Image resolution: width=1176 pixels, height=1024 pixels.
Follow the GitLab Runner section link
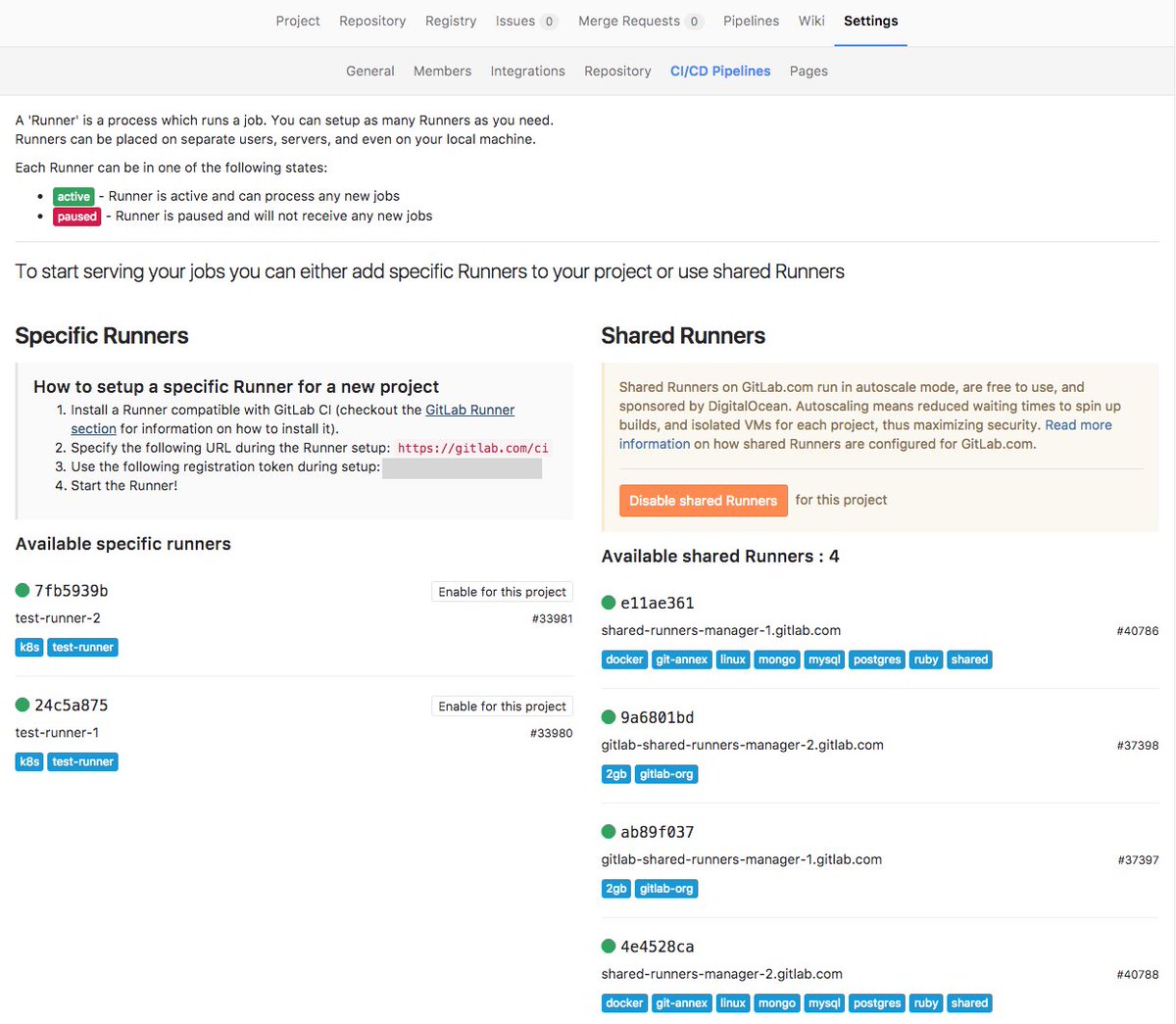tap(469, 410)
